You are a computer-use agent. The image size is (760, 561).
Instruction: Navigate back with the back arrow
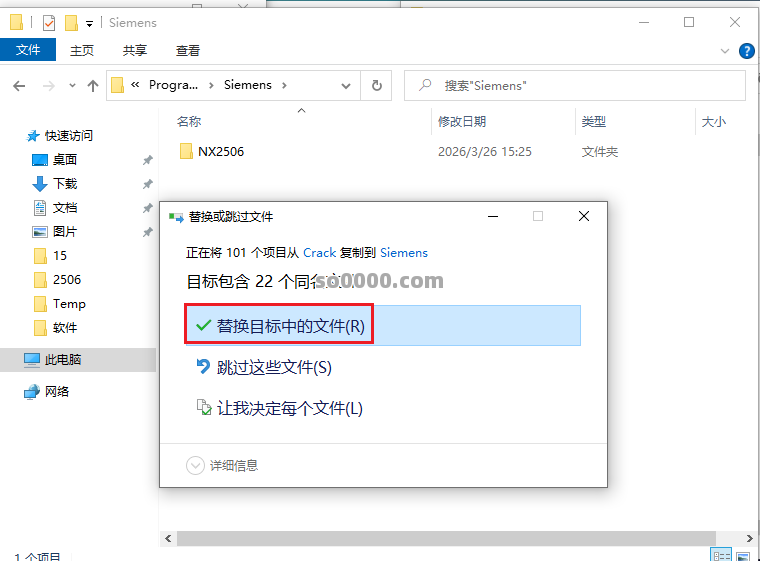pos(20,86)
